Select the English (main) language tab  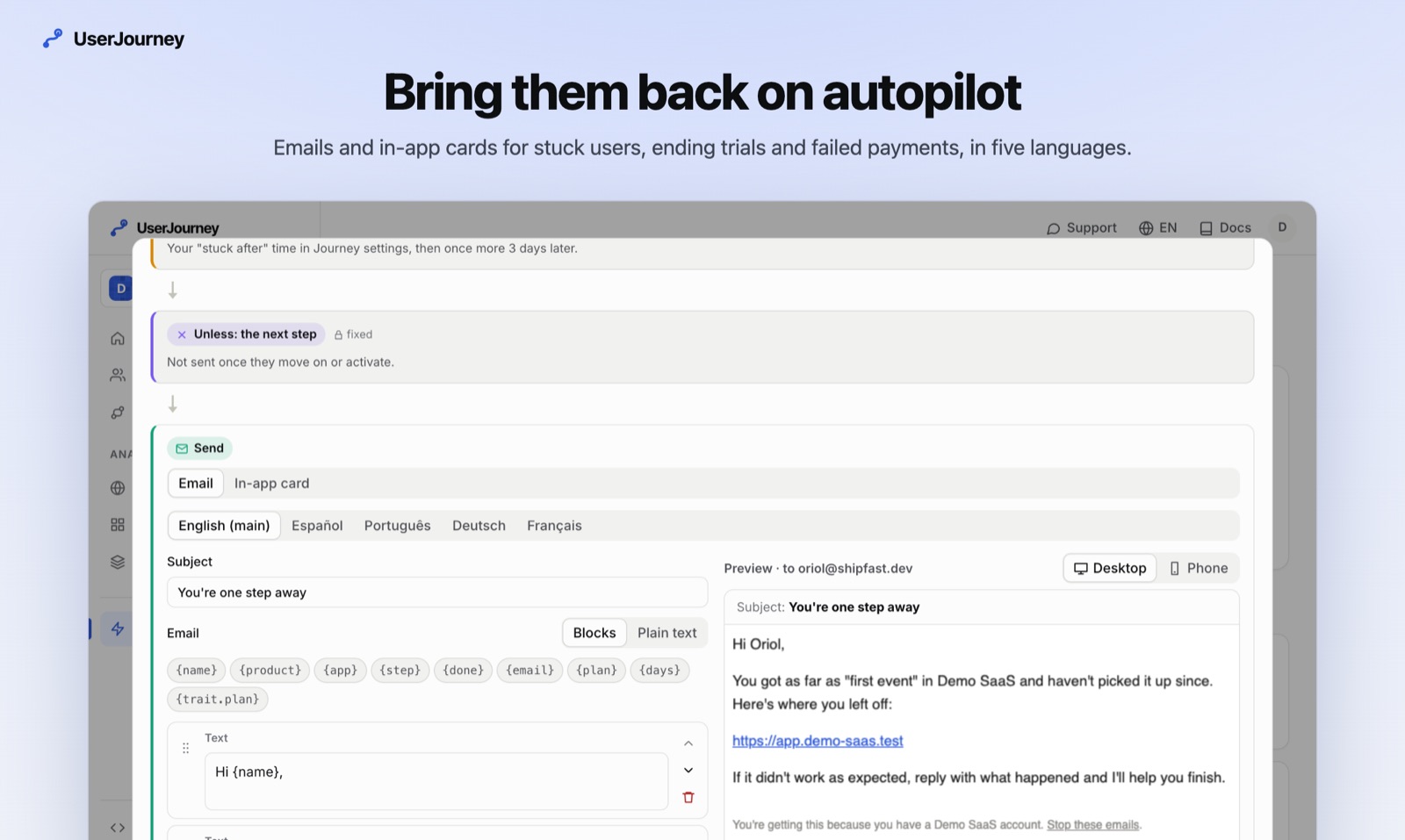pyautogui.click(x=224, y=526)
